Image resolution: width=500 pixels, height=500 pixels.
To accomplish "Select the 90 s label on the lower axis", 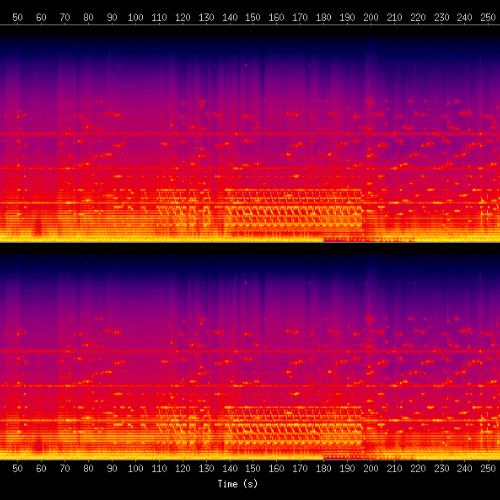I will [x=112, y=468].
